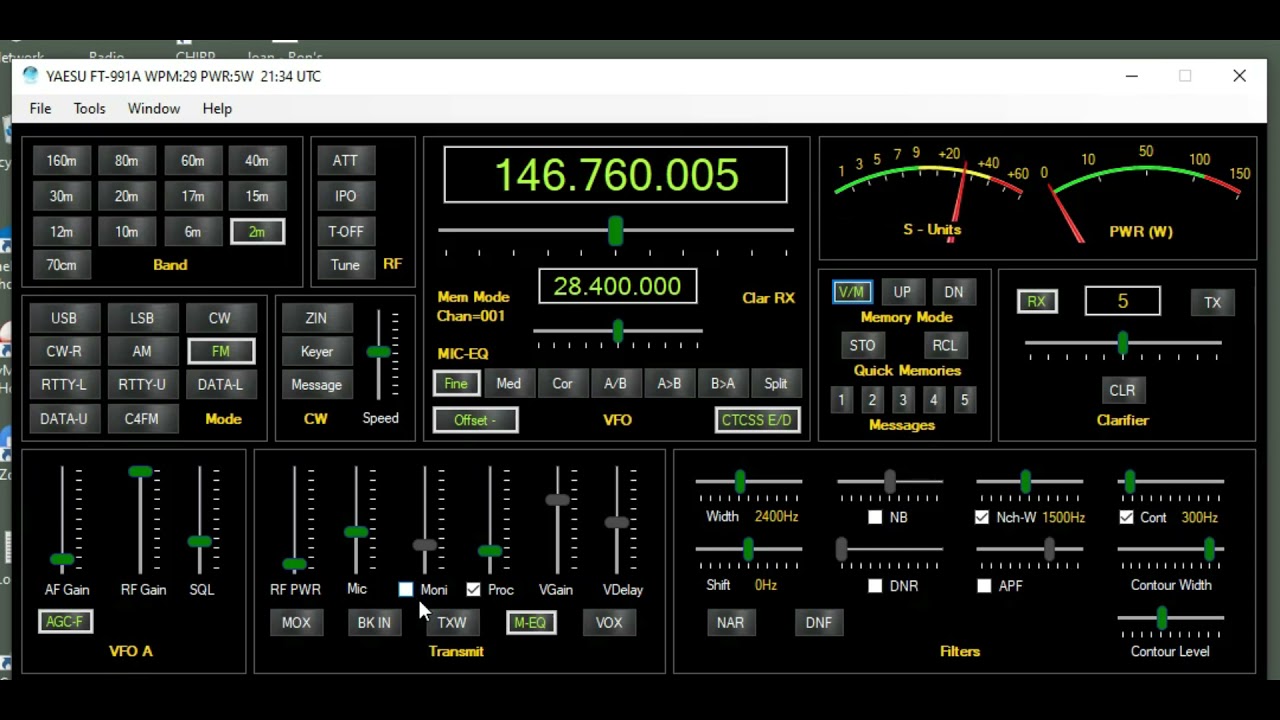Open the Tools menu
The image size is (1280, 720).
click(89, 108)
